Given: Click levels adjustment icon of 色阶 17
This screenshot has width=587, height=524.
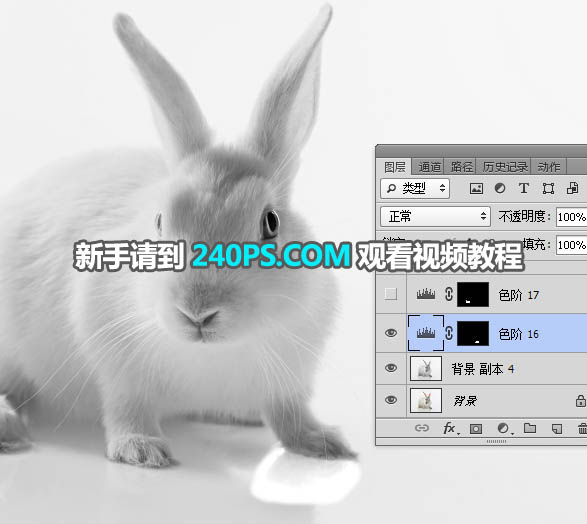Looking at the screenshot, I should pyautogui.click(x=426, y=294).
